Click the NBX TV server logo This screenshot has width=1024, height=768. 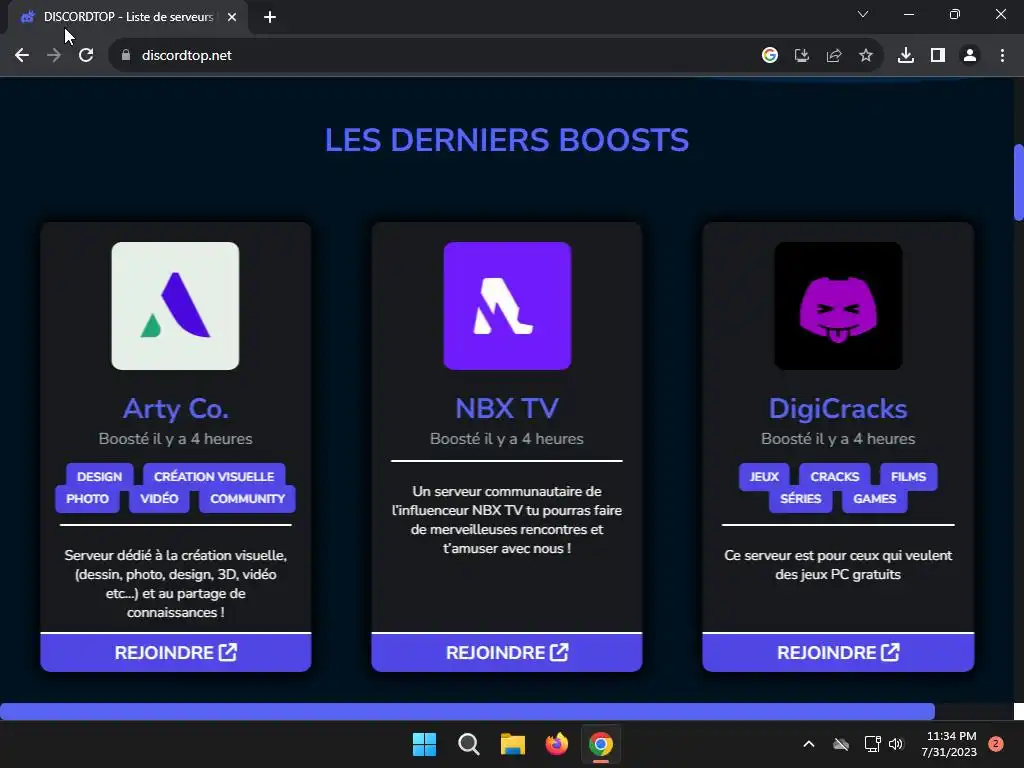[507, 306]
